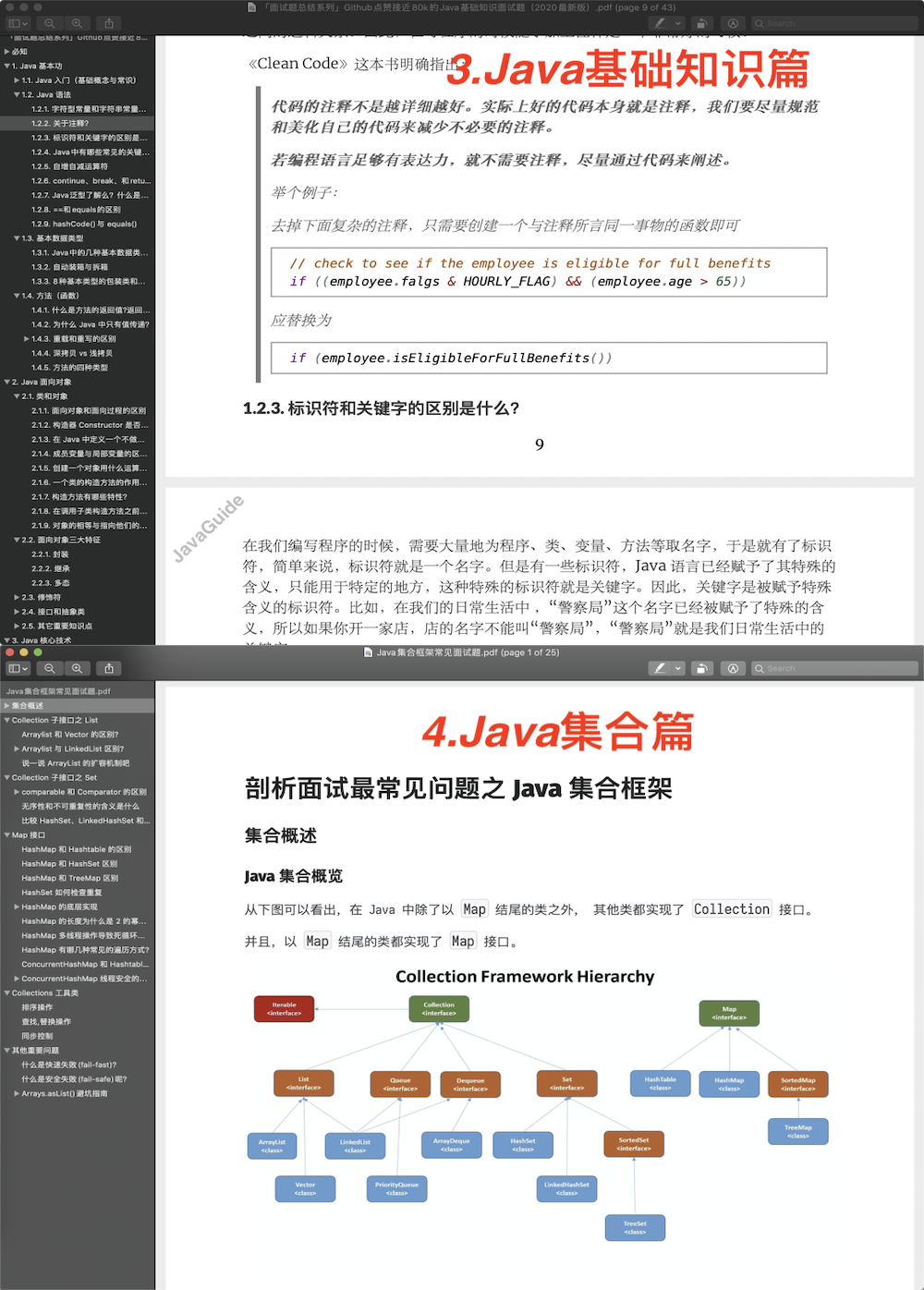Click Share icon in top Preview window
Screen dimensions: 924x1290
(x=109, y=23)
